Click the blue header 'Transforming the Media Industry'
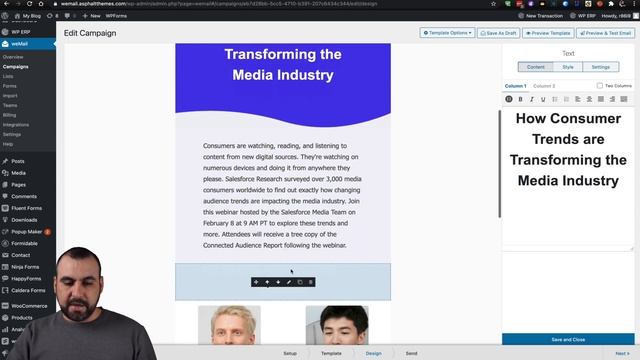 coord(283,64)
